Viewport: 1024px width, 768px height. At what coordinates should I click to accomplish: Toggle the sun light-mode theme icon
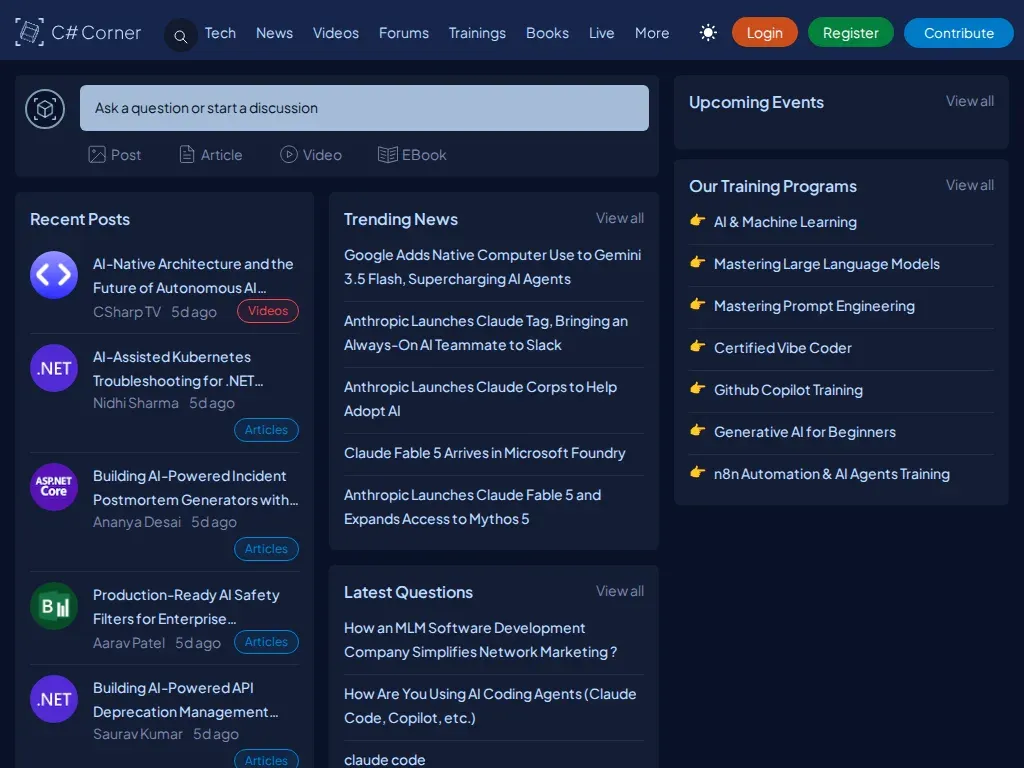click(708, 33)
